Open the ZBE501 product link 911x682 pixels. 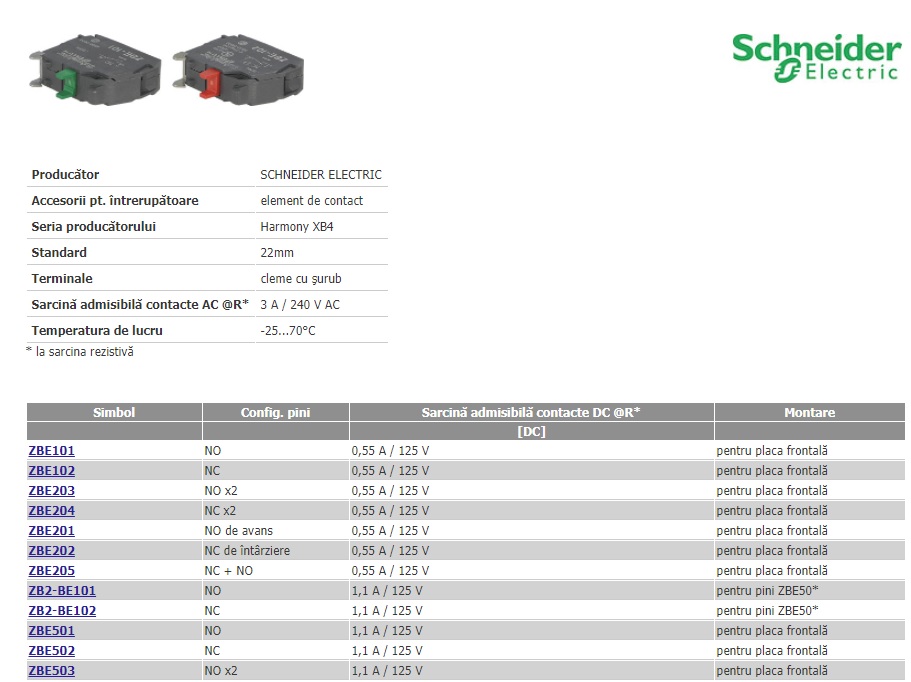tap(51, 631)
